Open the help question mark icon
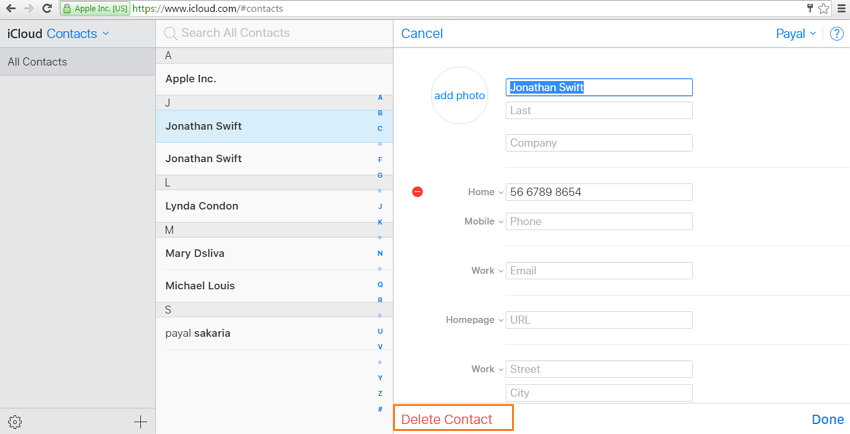Viewport: 850px width, 434px height. point(836,34)
